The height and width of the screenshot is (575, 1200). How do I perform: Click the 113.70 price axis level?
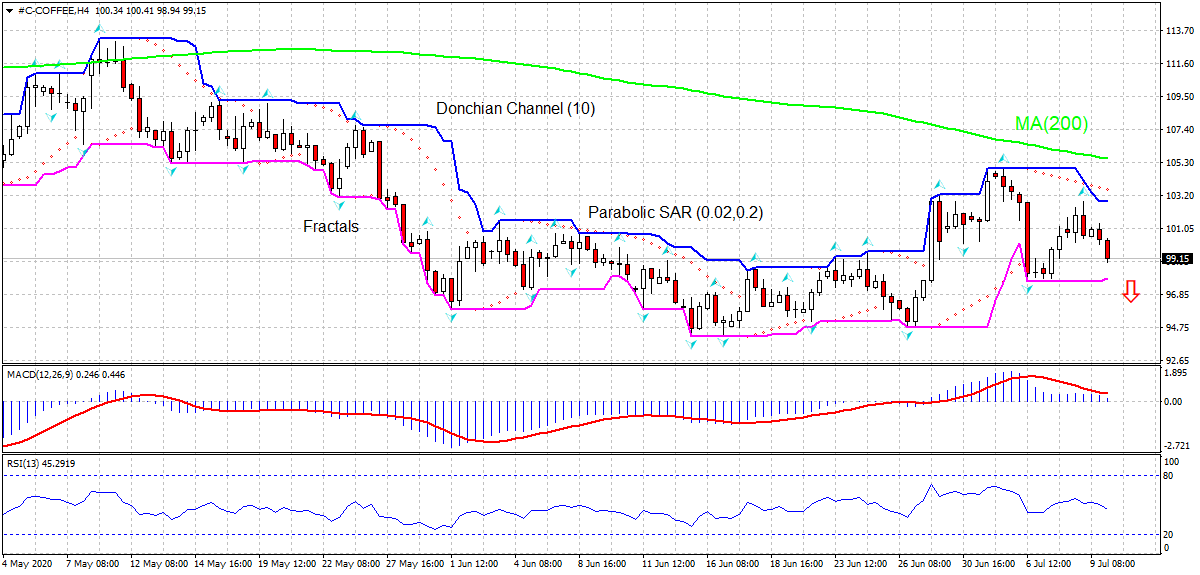1180,31
